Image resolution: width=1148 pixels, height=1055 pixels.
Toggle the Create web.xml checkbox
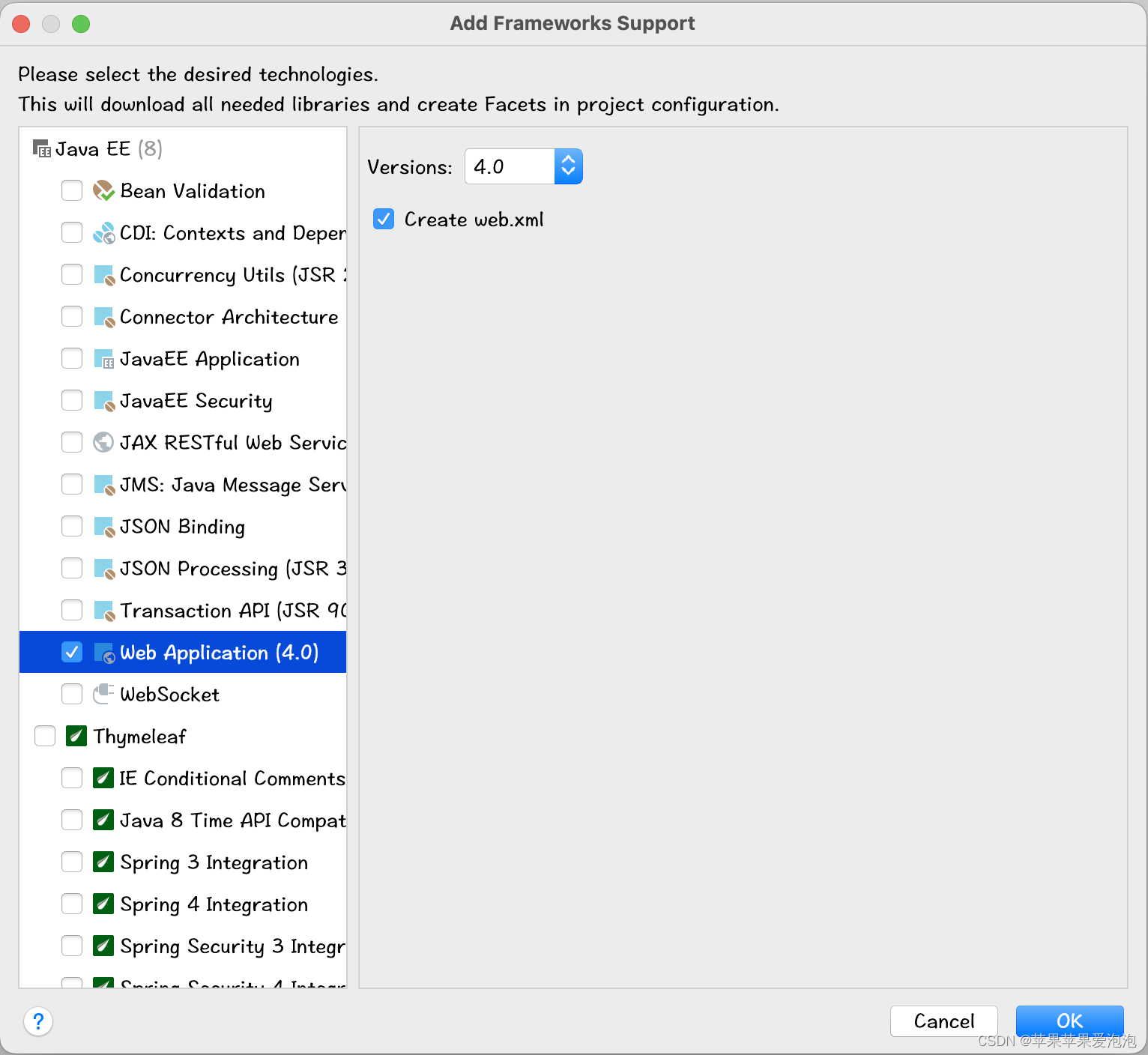pyautogui.click(x=384, y=219)
